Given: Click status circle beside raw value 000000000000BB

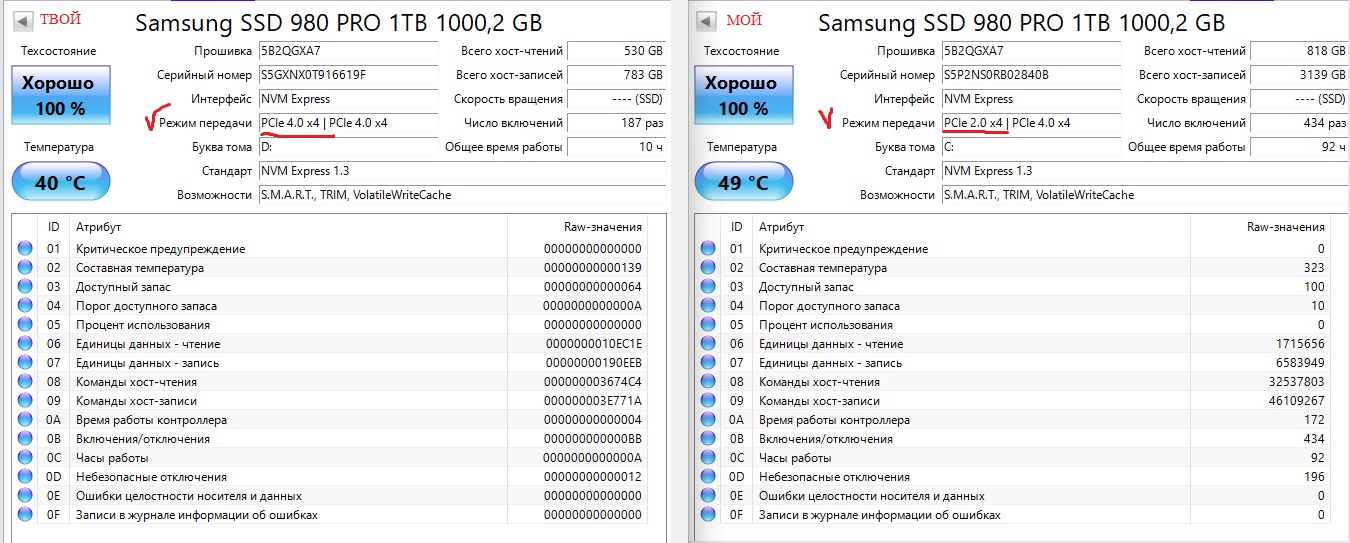Looking at the screenshot, I should [25, 439].
